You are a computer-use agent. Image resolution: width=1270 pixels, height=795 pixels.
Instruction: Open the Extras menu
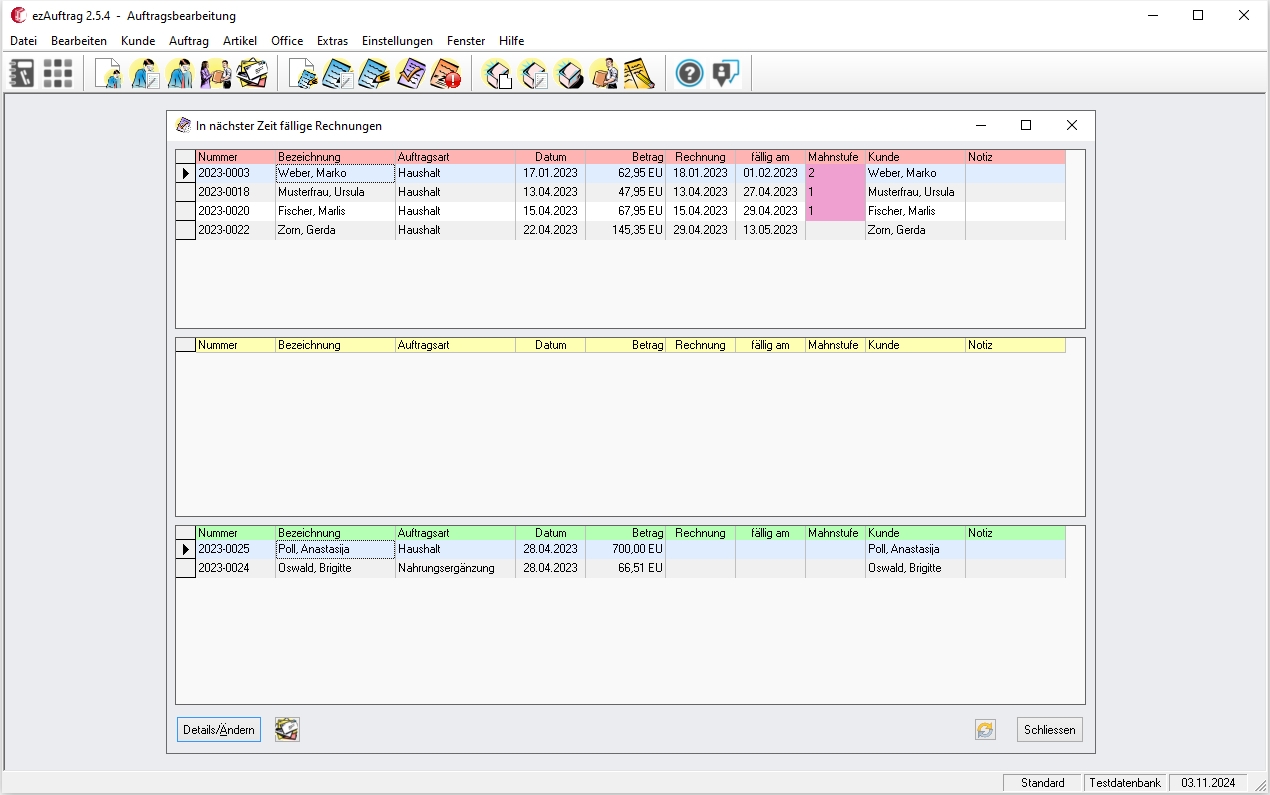pyautogui.click(x=332, y=41)
